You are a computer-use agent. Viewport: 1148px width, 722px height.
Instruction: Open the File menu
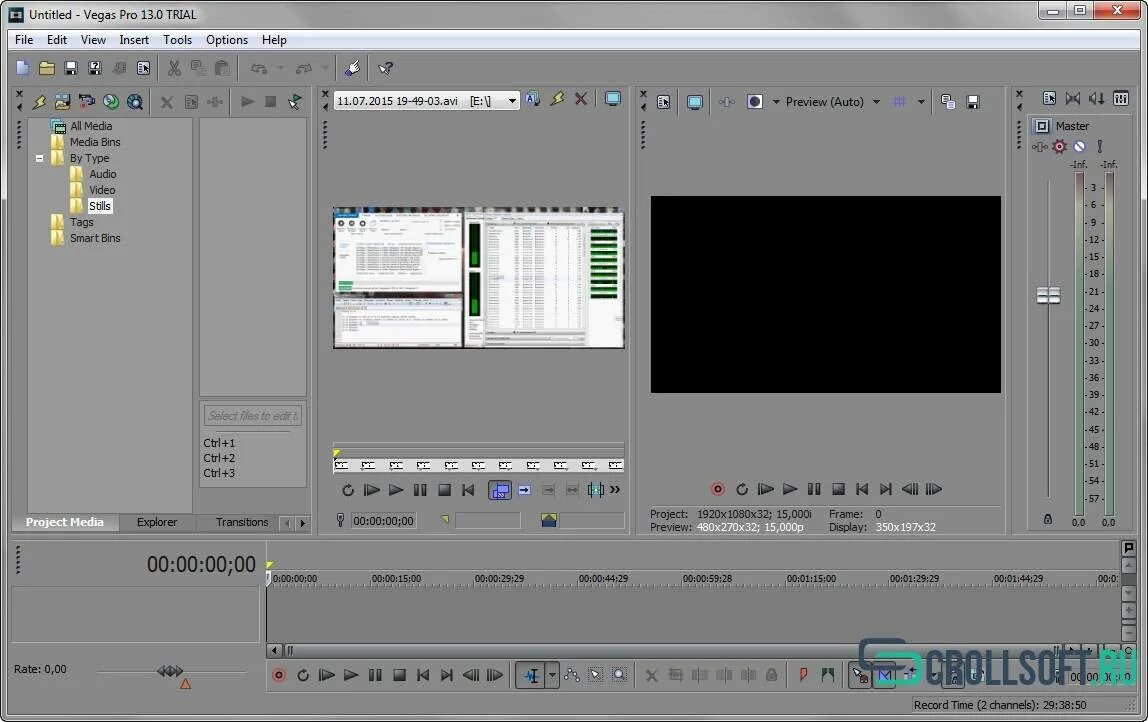[24, 40]
